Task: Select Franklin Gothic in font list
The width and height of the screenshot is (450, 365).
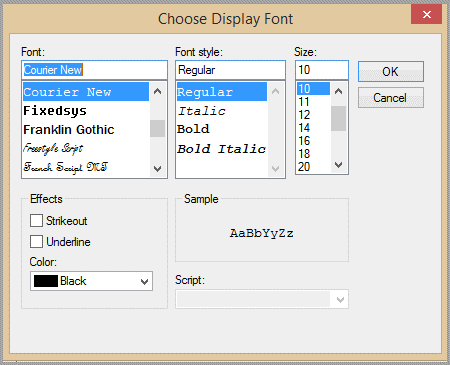Action: tap(86, 129)
